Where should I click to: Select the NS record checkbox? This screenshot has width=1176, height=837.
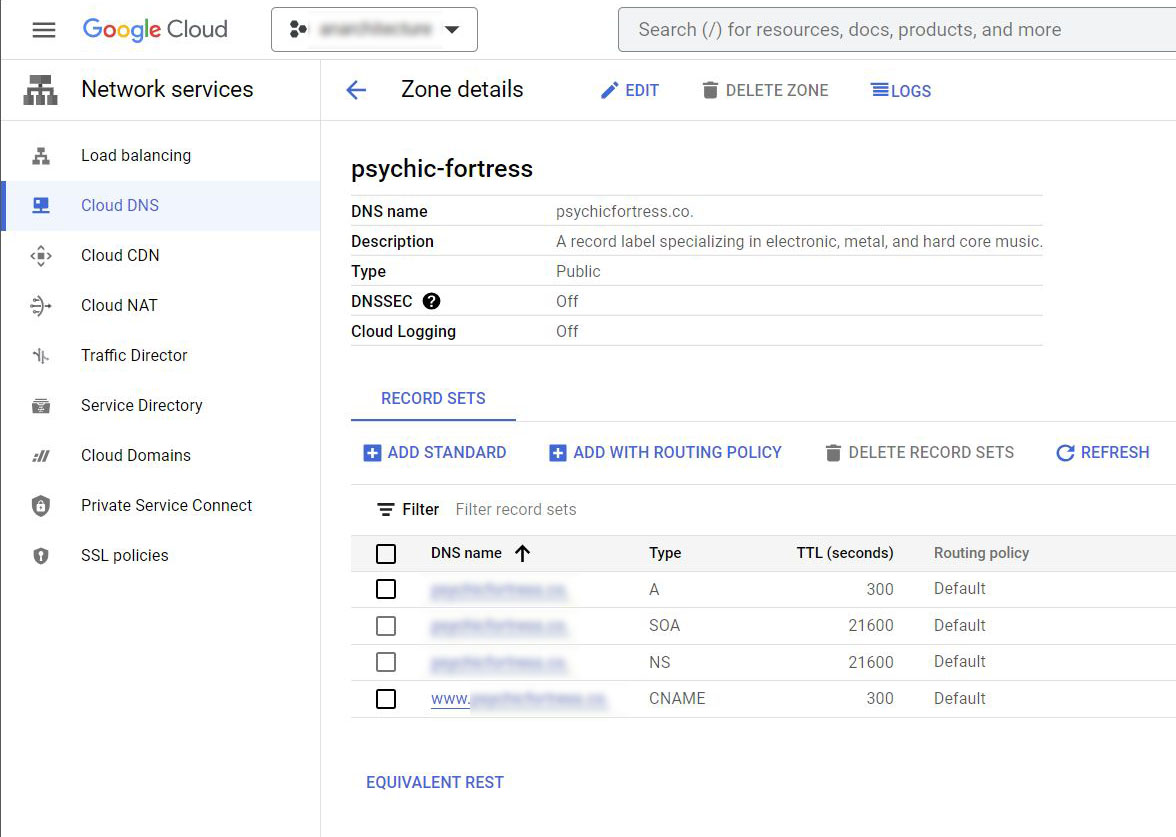(386, 662)
